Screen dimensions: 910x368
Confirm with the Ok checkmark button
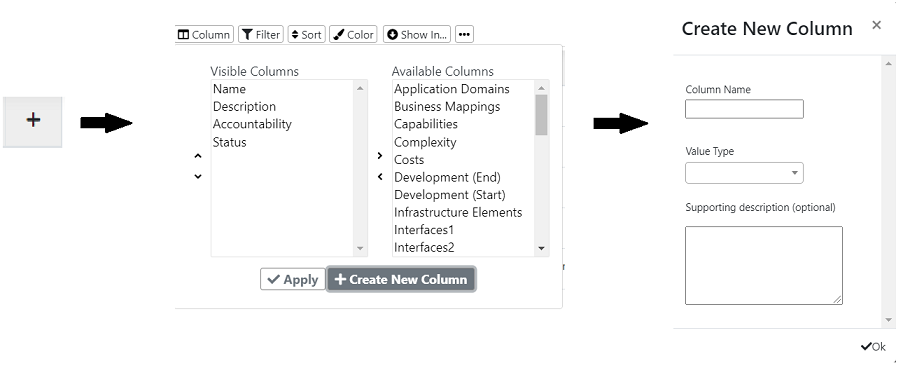[x=873, y=347]
